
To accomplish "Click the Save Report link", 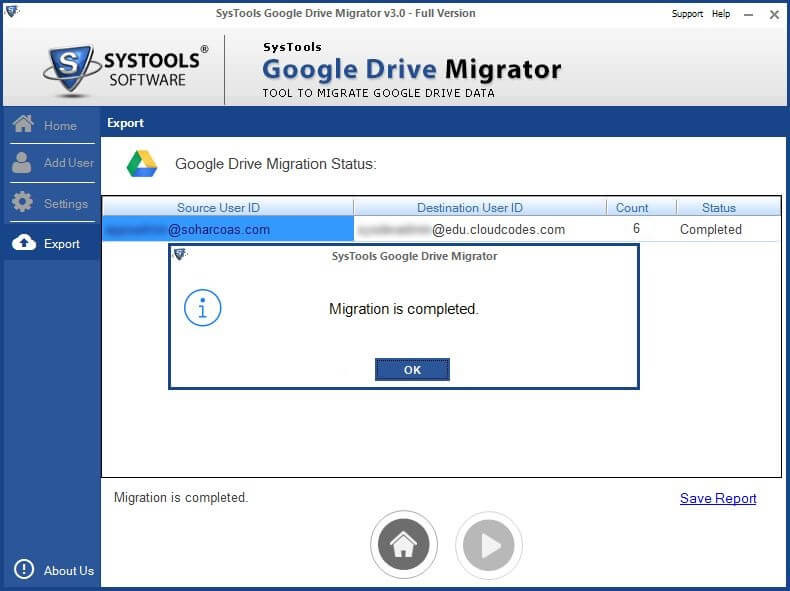I will pos(718,498).
